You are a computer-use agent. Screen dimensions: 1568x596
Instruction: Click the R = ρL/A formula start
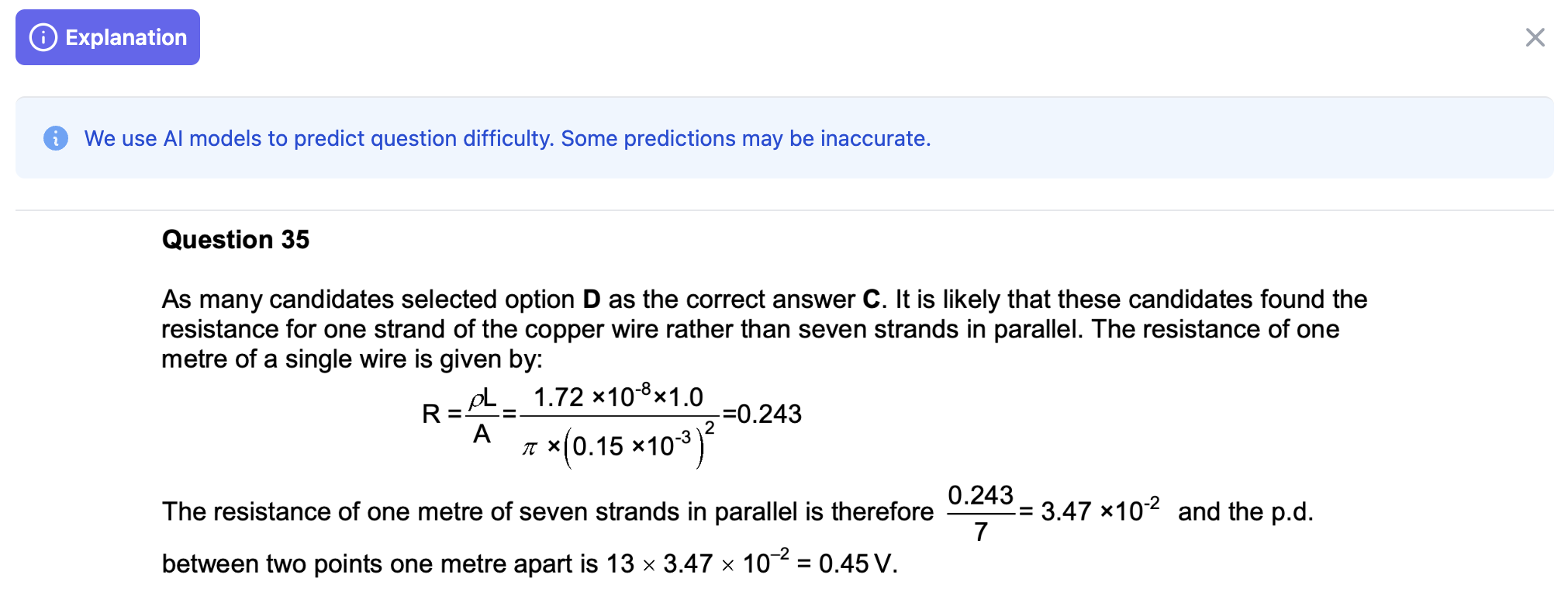pyautogui.click(x=460, y=415)
